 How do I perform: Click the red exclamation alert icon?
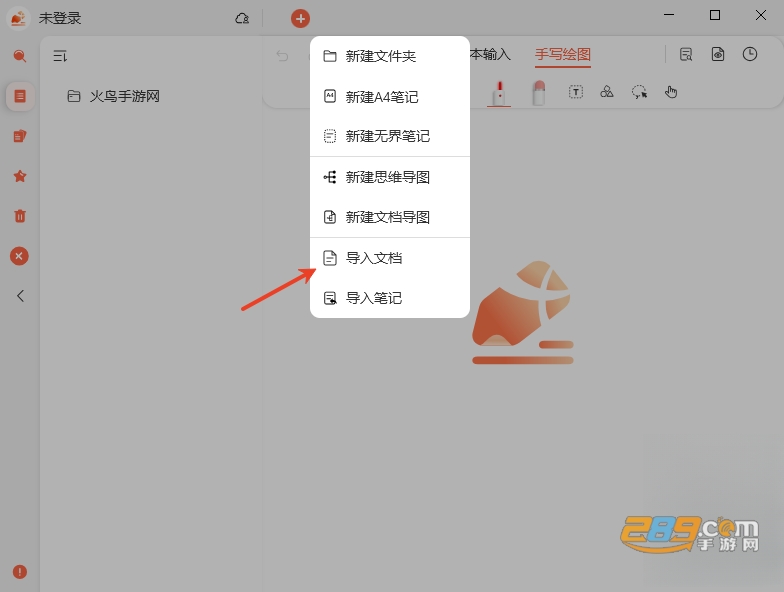20,572
